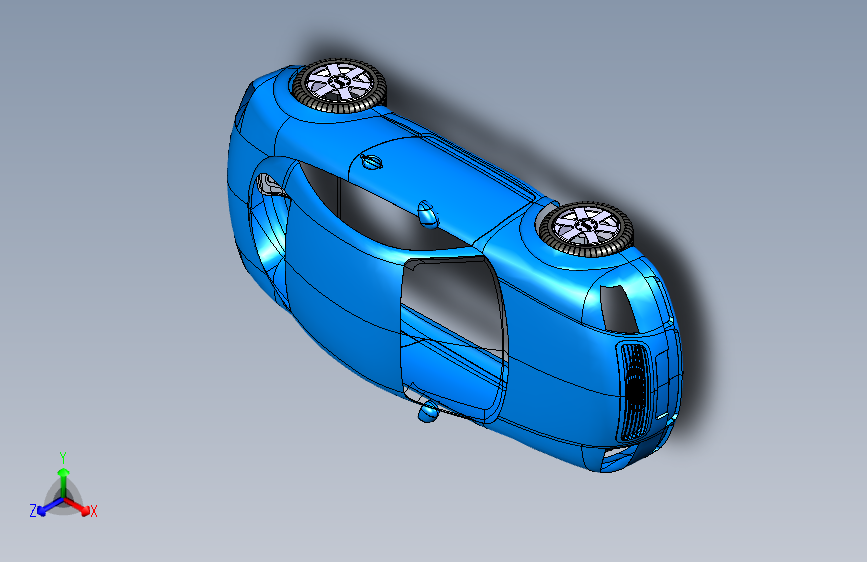Image resolution: width=867 pixels, height=562 pixels.
Task: Pick the dark headlight opening above the grille
Action: pos(618,309)
